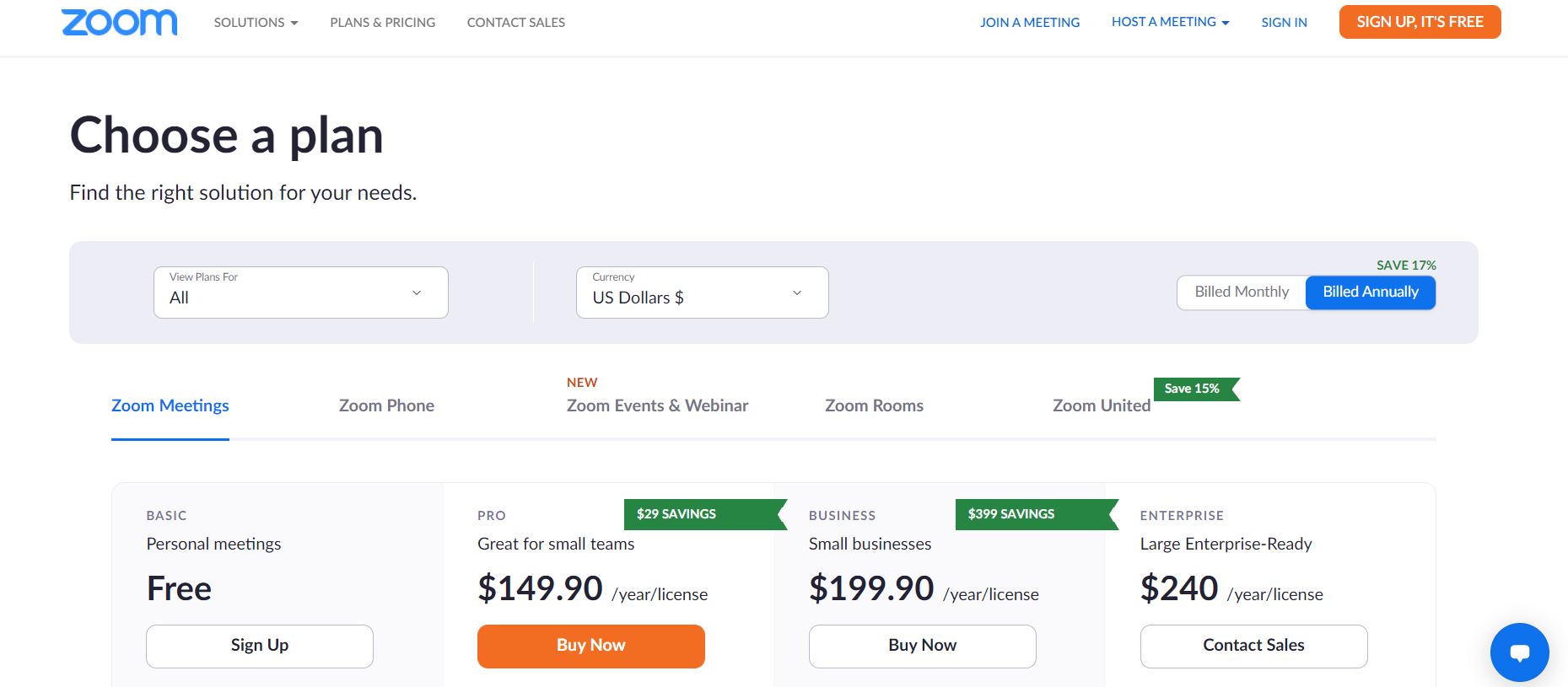Click the NEW label above Zoom Events
The image size is (1568, 687).
point(582,383)
